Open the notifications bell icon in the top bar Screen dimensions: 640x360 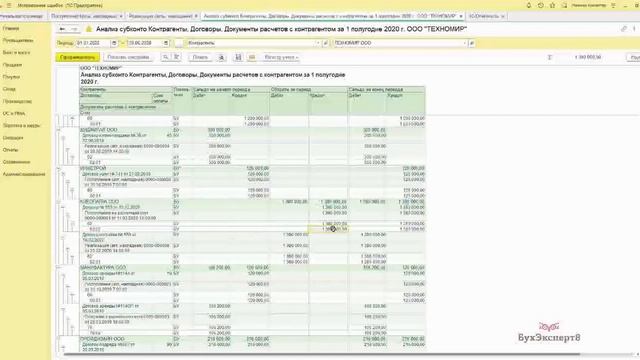[x=529, y=5]
